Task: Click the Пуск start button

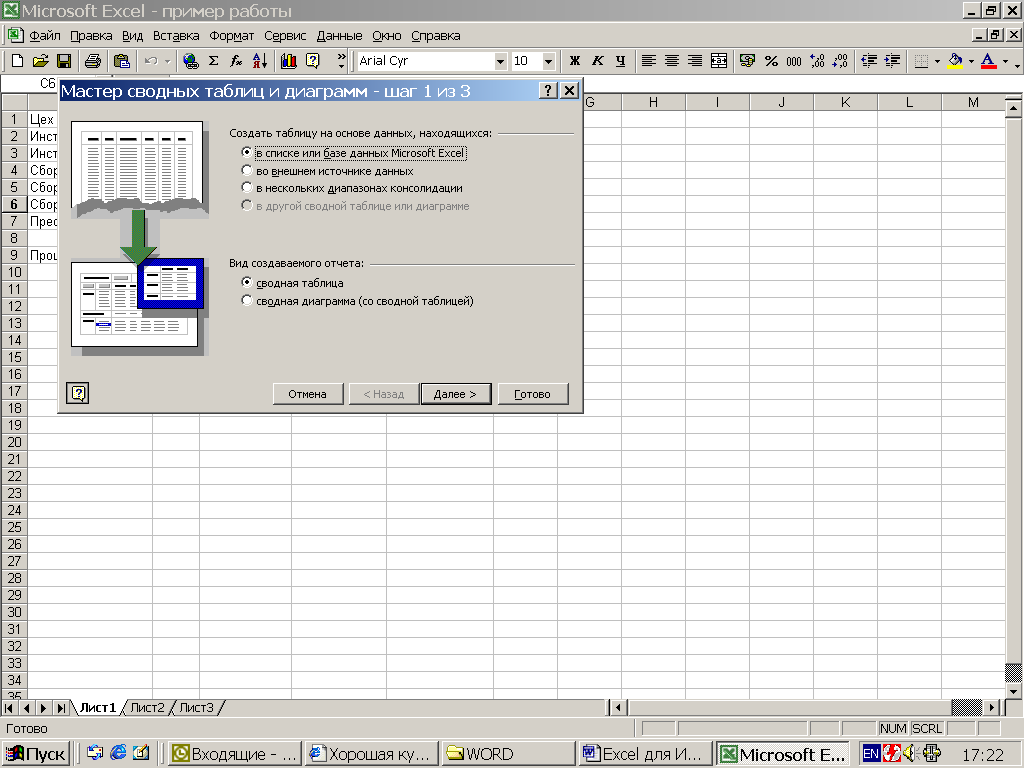Action: tap(37, 754)
